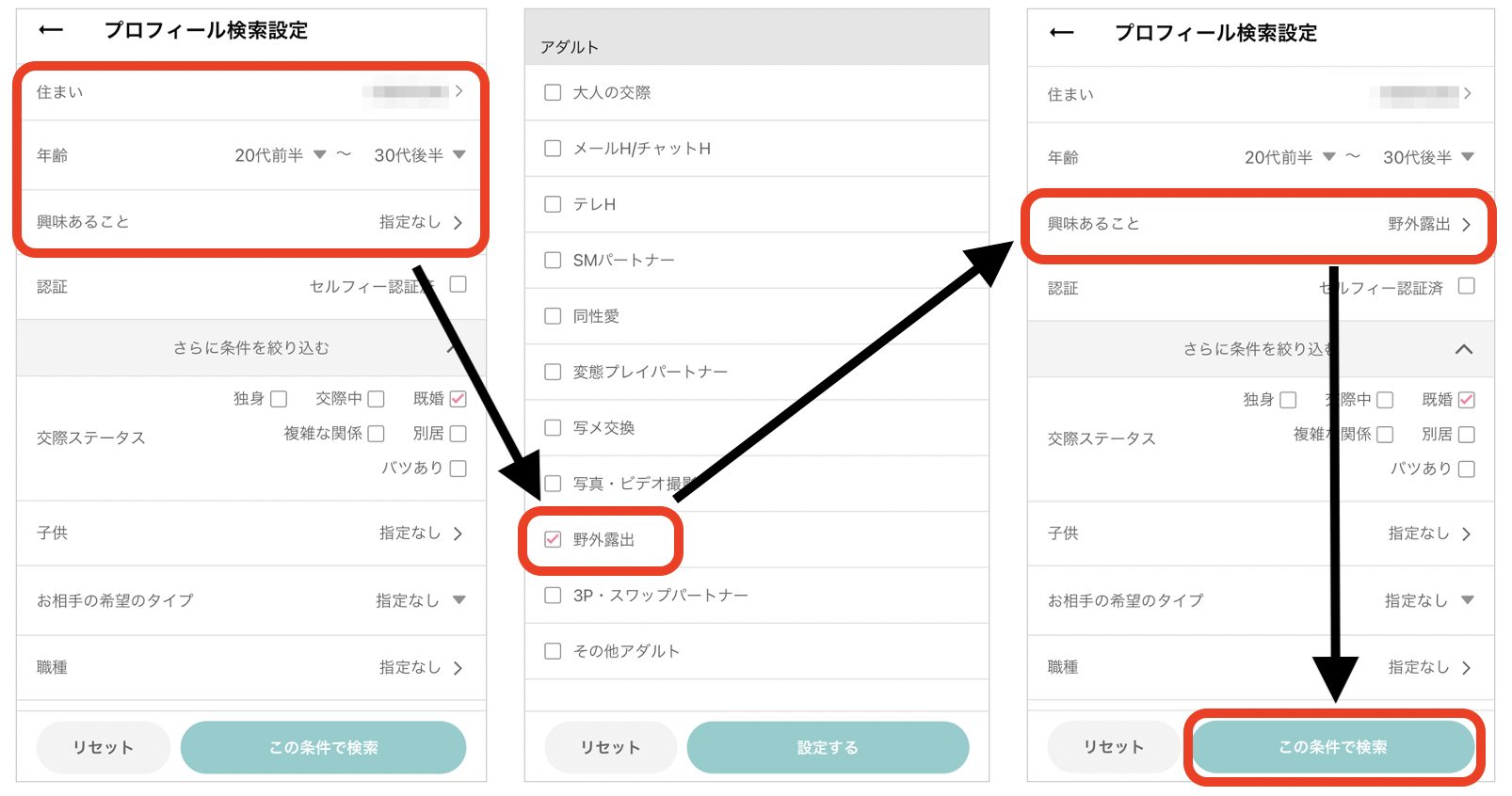1512x796 pixels.
Task: Check the 写メ交換 checkbox
Action: click(x=554, y=428)
